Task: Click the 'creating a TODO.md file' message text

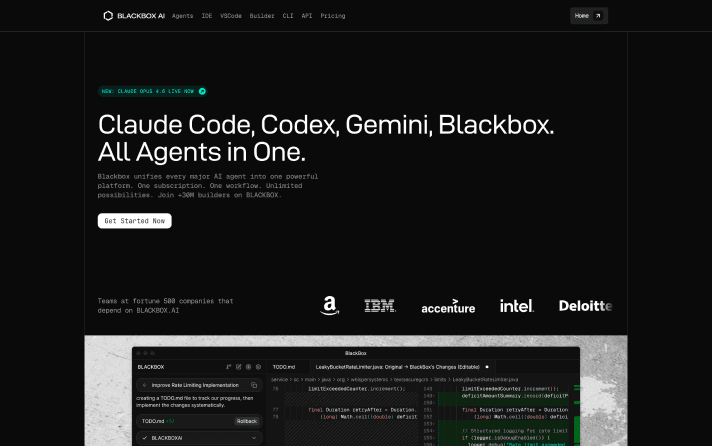Action: (194, 401)
